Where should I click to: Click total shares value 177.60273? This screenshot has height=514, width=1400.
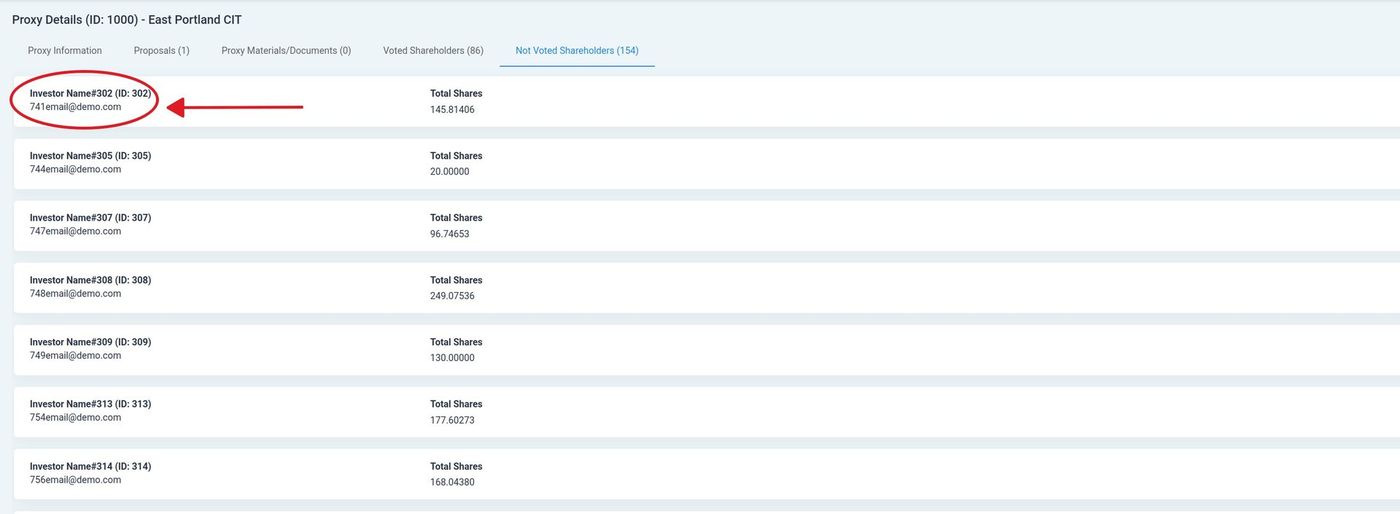click(452, 420)
